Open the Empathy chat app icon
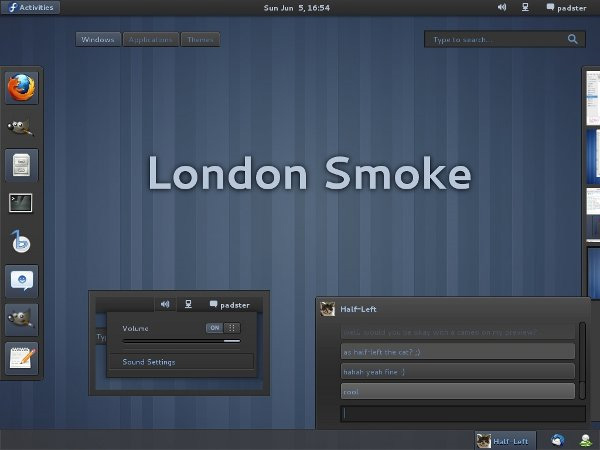Screen dimensions: 600x450 (x=21, y=281)
